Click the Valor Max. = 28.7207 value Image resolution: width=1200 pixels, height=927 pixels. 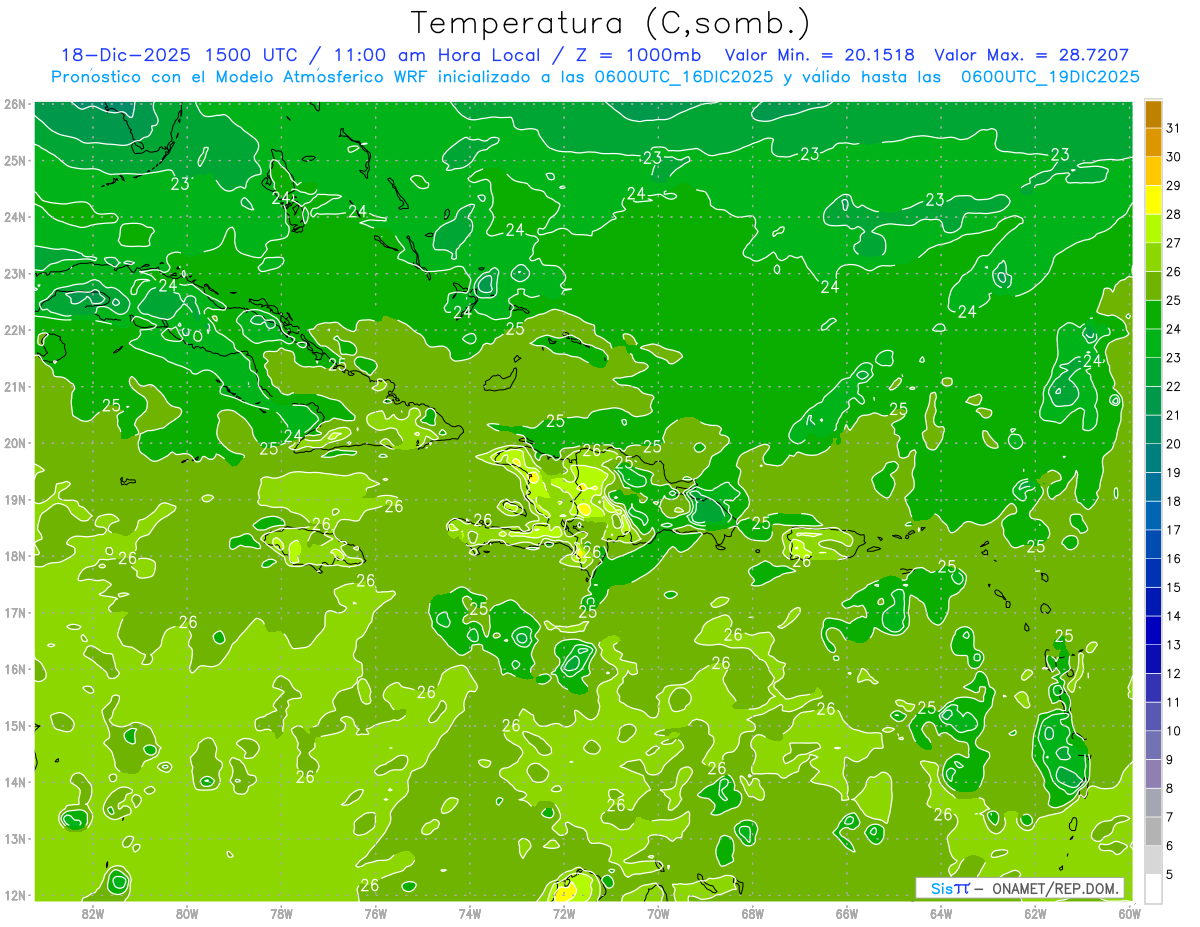pyautogui.click(x=1031, y=55)
